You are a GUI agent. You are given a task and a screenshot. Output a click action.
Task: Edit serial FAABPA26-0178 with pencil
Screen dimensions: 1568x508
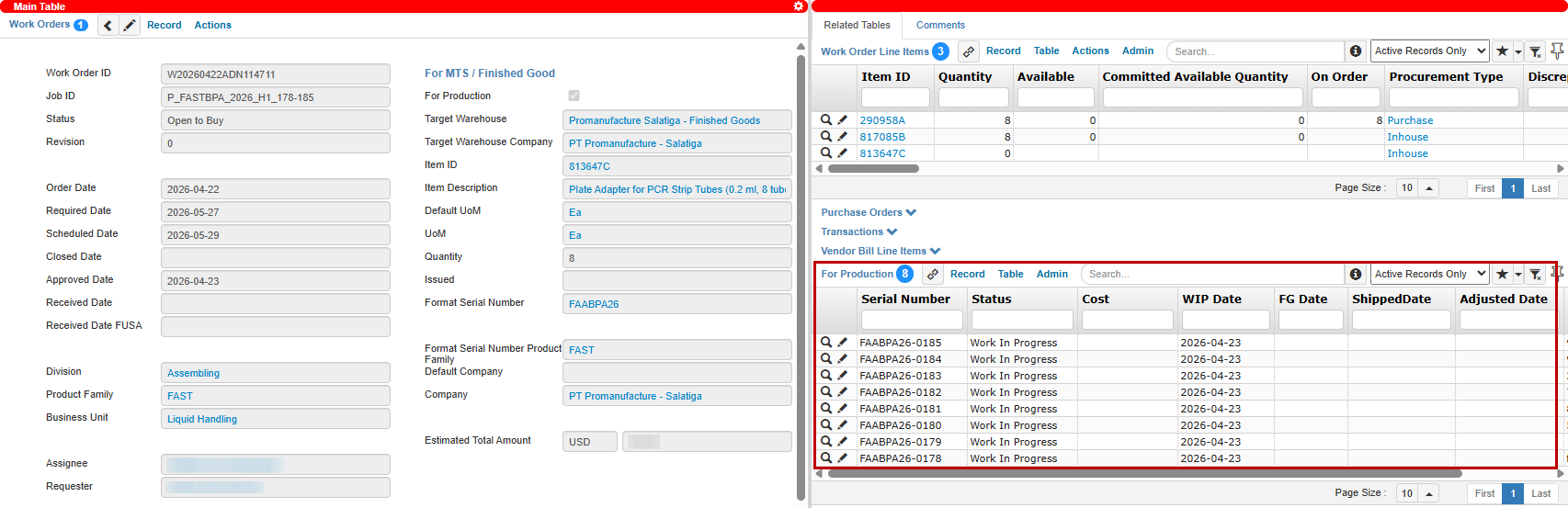coord(842,458)
